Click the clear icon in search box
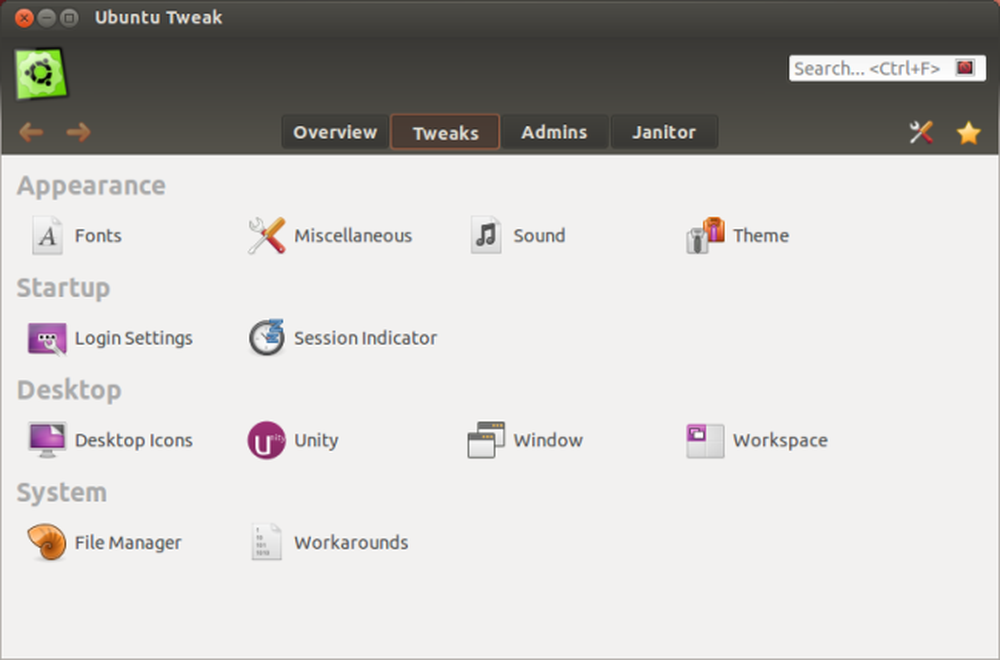1000x660 pixels. pyautogui.click(x=965, y=68)
